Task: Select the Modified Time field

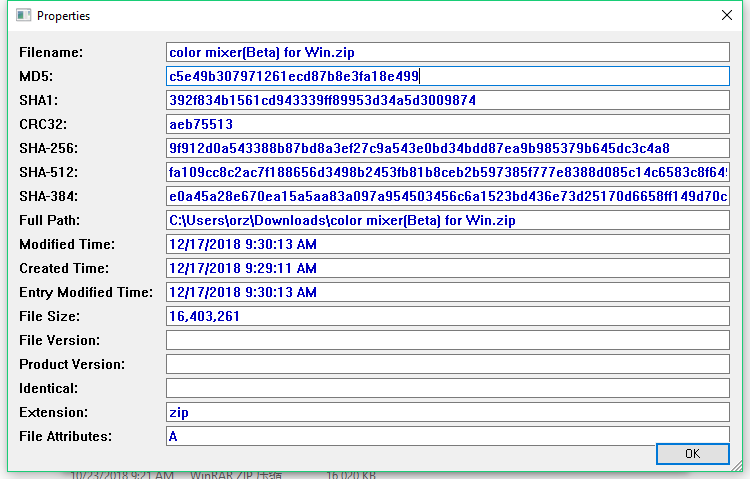Action: [x=447, y=244]
